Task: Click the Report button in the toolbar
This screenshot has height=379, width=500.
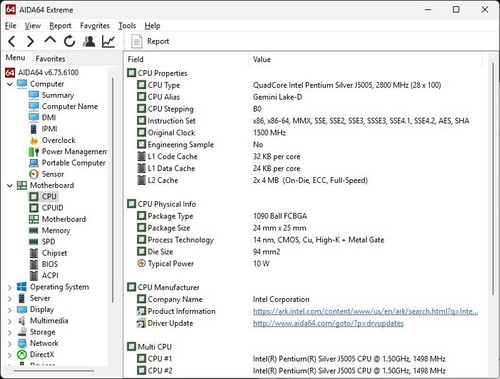Action: click(150, 41)
